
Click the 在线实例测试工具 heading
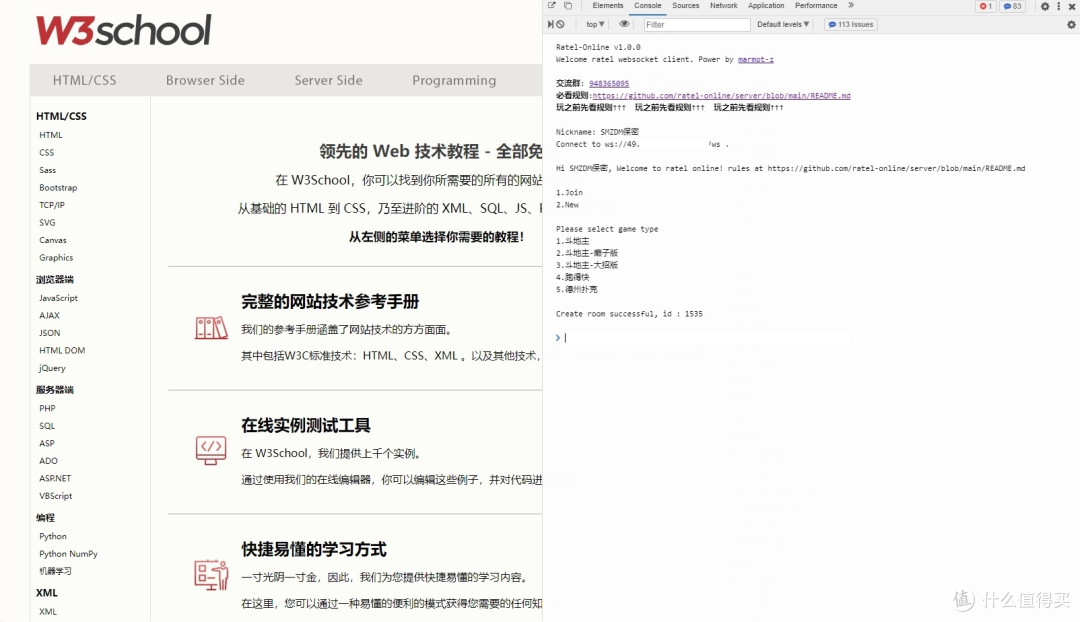pyautogui.click(x=306, y=426)
